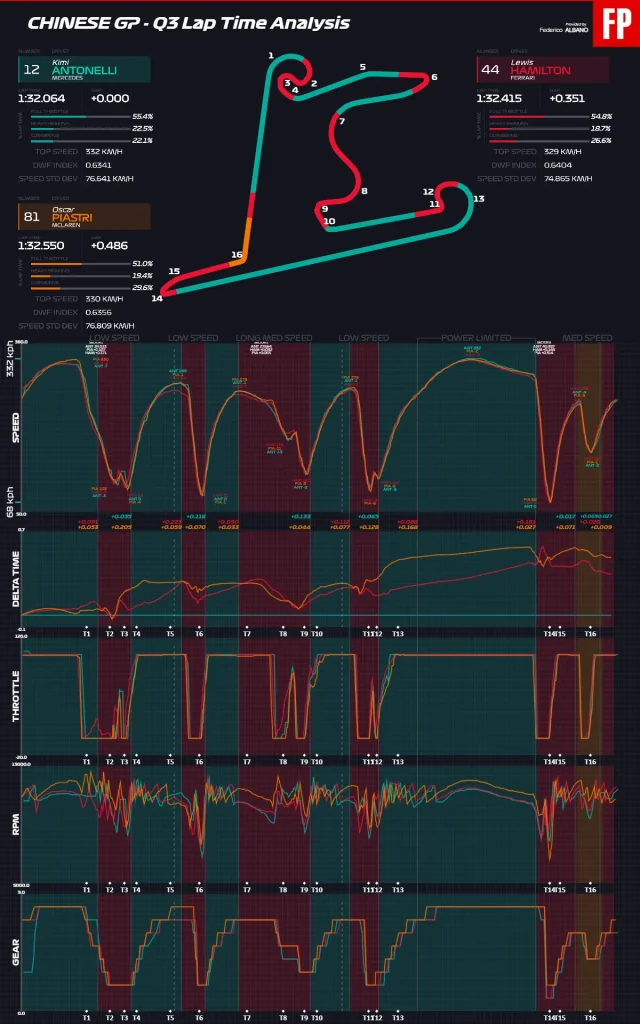
Task: Click the T16 marker below the gear chart
Action: click(x=590, y=1017)
